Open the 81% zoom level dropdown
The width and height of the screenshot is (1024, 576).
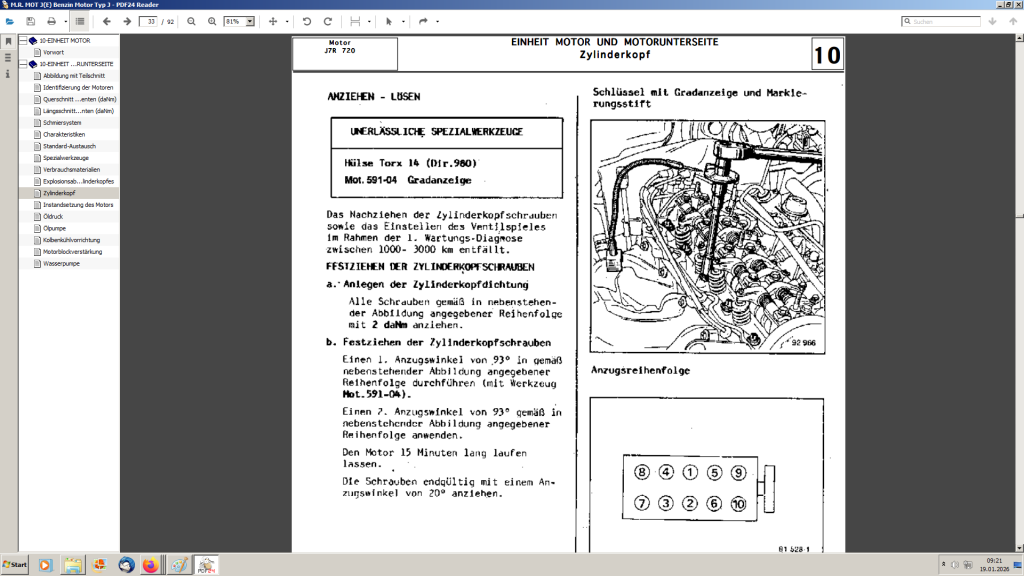click(x=249, y=21)
